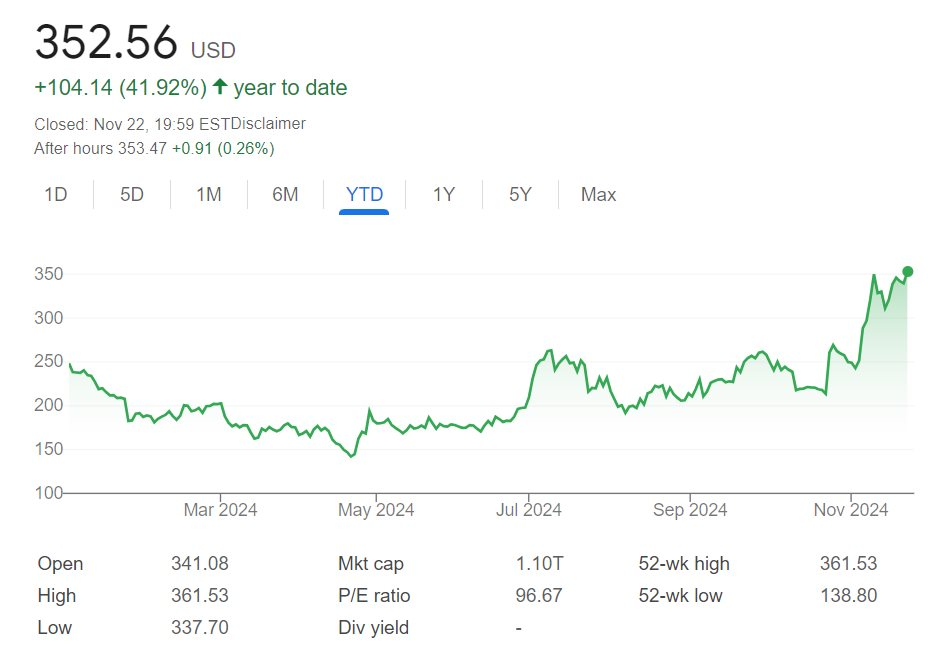Click the 352.56 current price
Screen dimensions: 940x654
tap(106, 42)
